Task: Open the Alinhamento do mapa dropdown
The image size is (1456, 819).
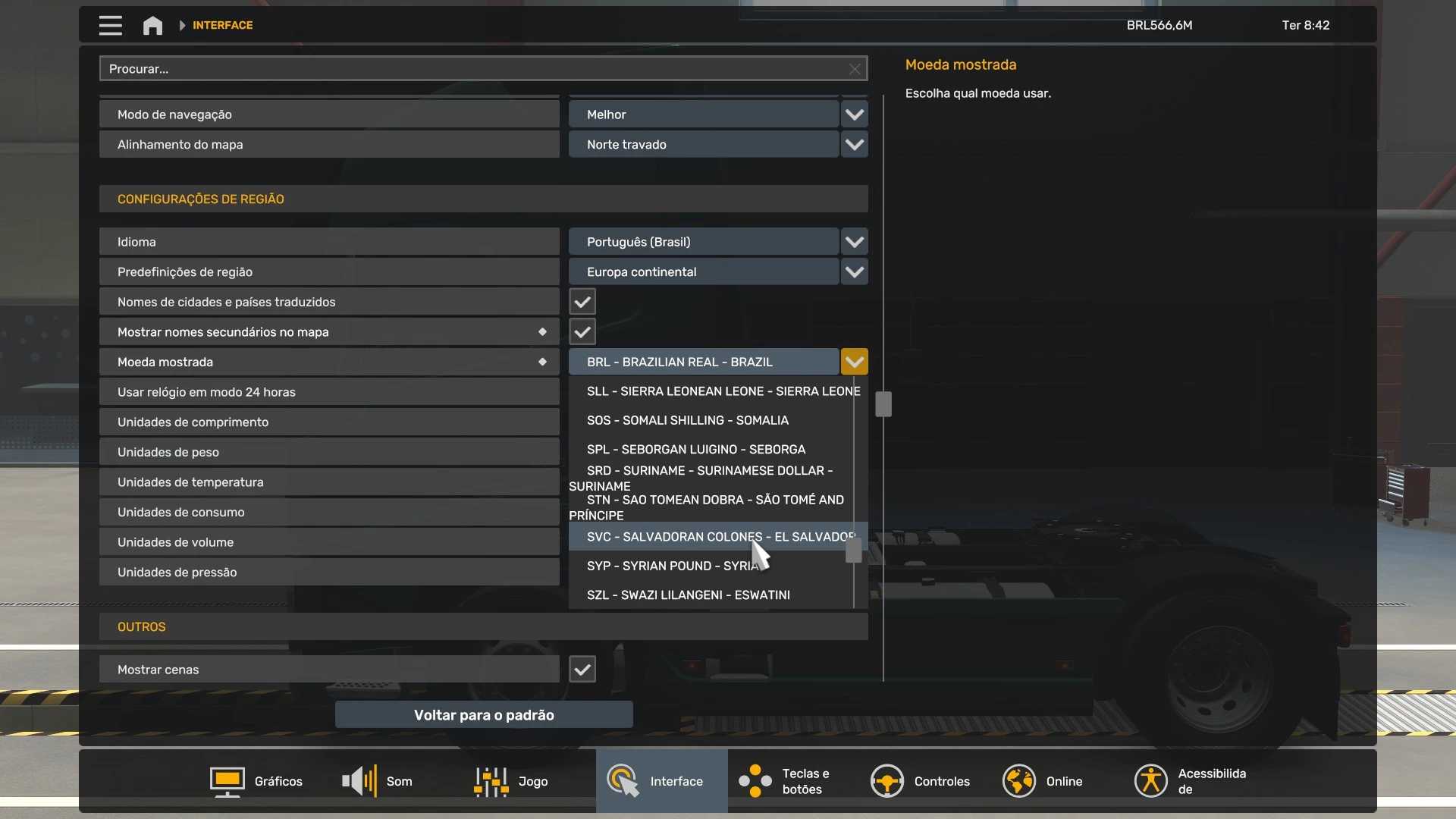Action: 854,145
